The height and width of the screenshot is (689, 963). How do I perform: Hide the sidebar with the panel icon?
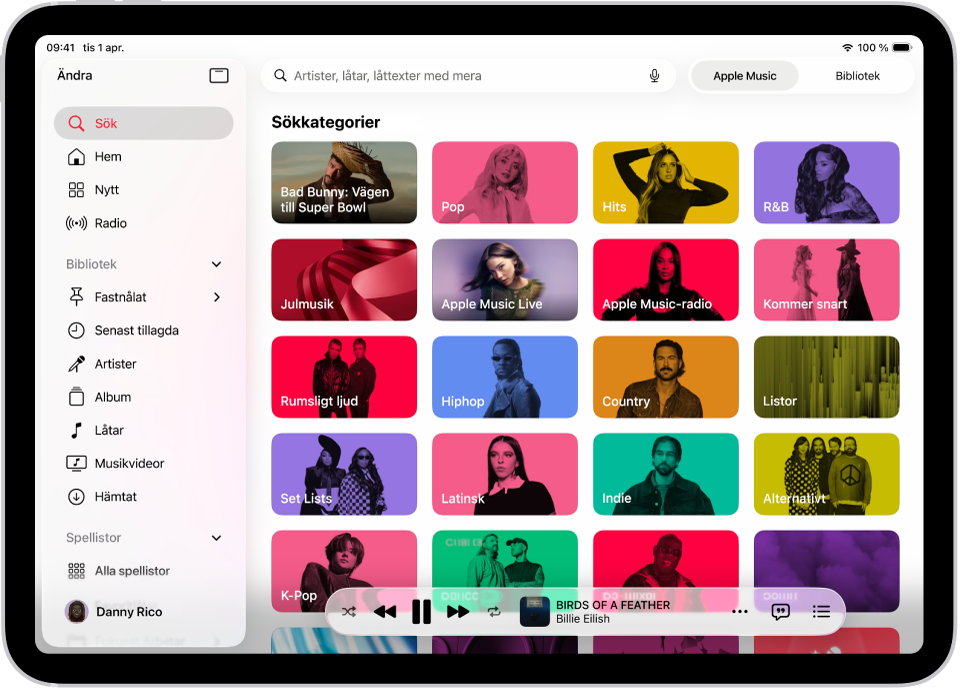219,76
